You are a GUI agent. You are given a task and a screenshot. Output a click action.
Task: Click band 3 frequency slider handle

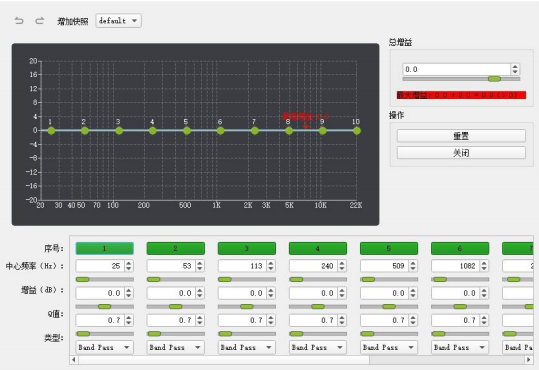point(225,279)
